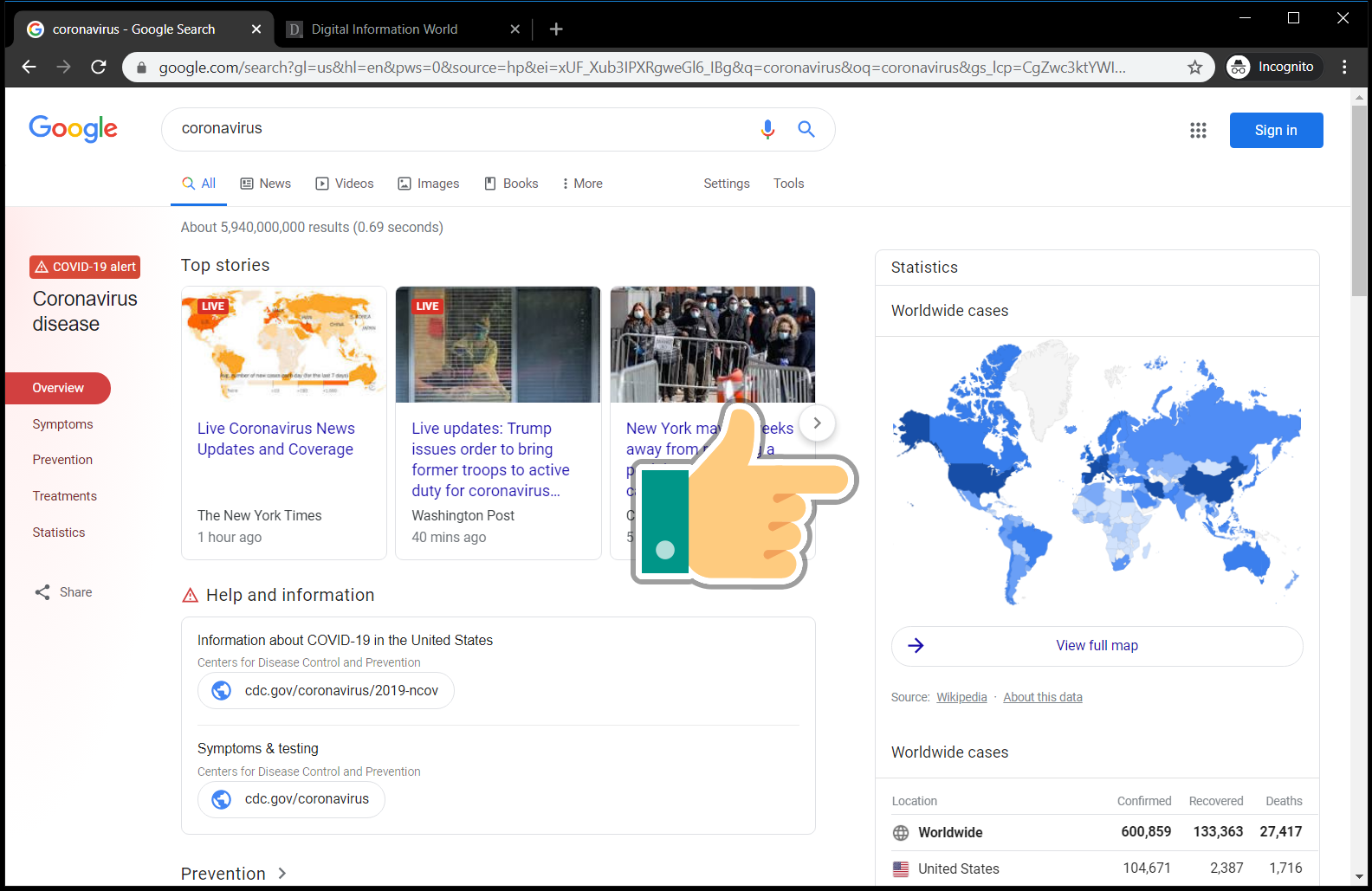
Task: Close the Digital Information World tab
Action: pyautogui.click(x=514, y=29)
